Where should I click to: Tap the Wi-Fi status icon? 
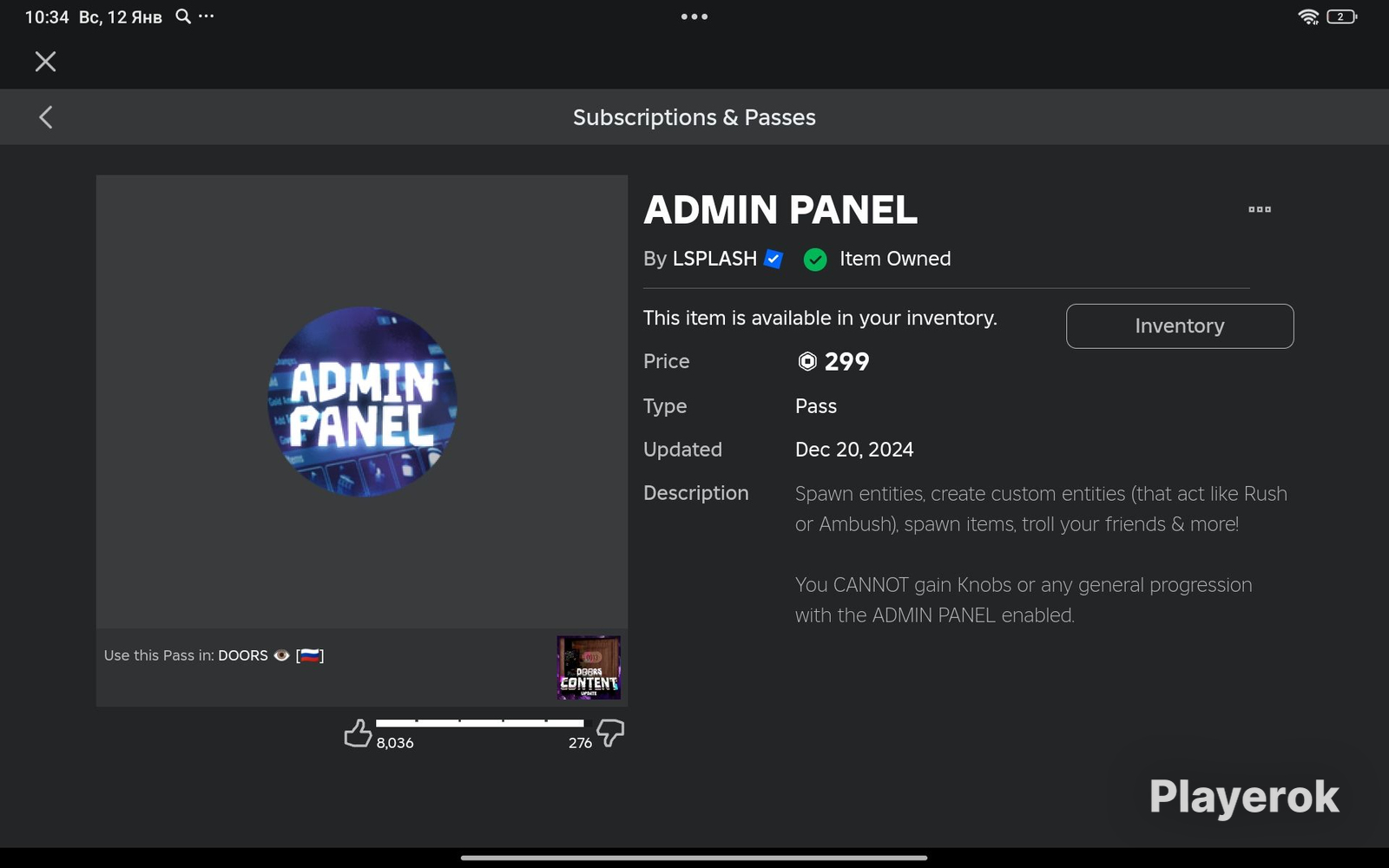coord(1308,16)
